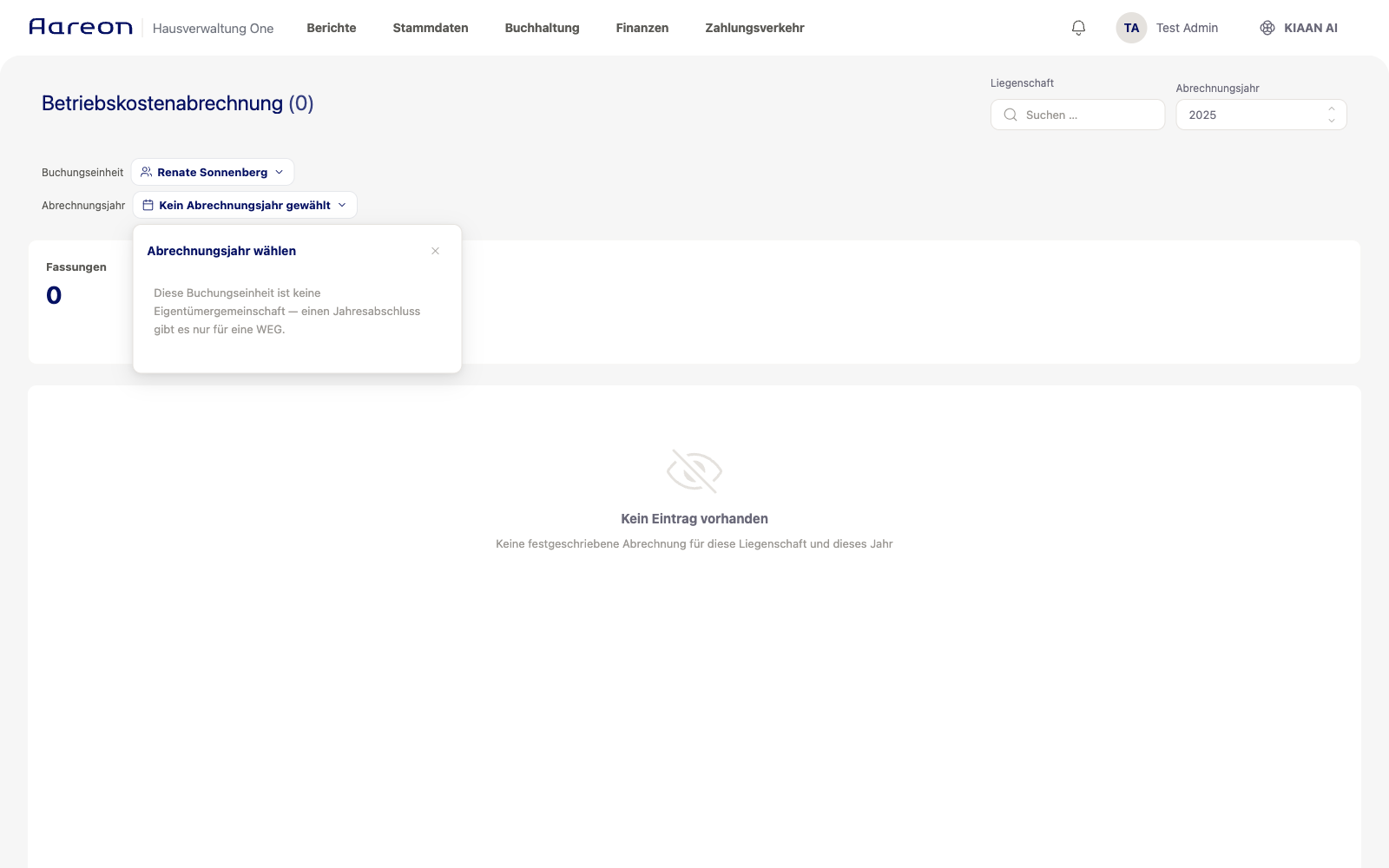Screen dimensions: 1389x868
Task: Click the Keine festgeschriebene Abrechnung message
Action: pyautogui.click(x=694, y=544)
